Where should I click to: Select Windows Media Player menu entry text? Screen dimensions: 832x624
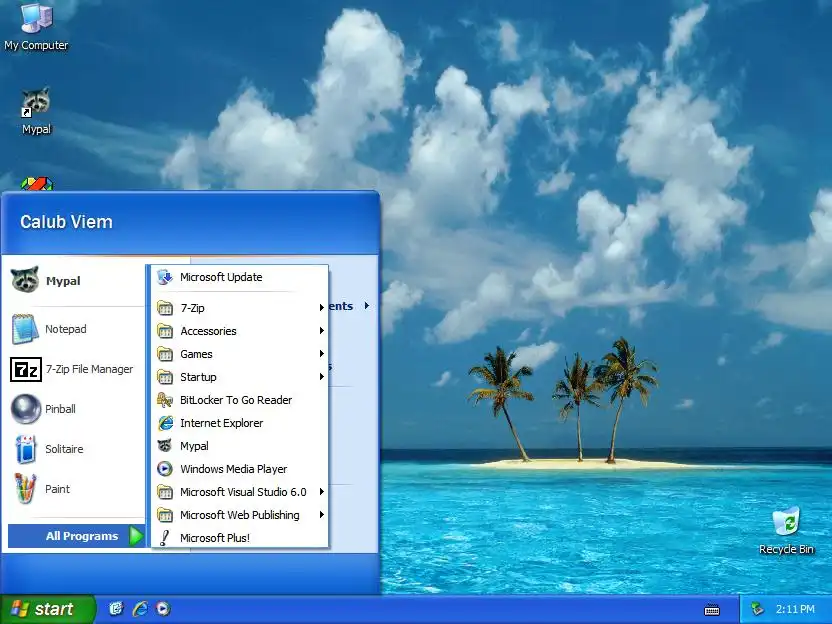click(233, 469)
